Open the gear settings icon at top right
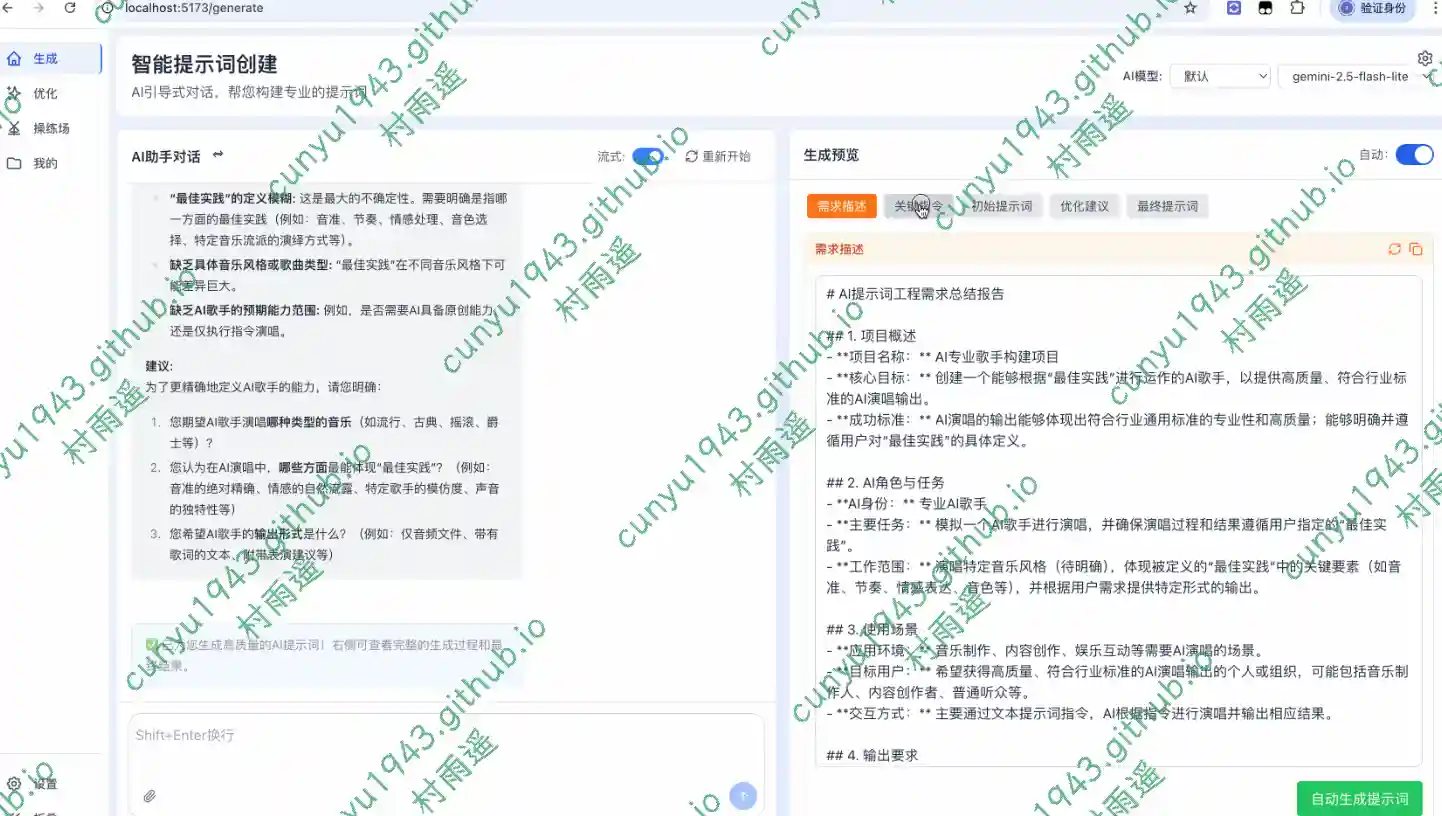 pos(1425,58)
